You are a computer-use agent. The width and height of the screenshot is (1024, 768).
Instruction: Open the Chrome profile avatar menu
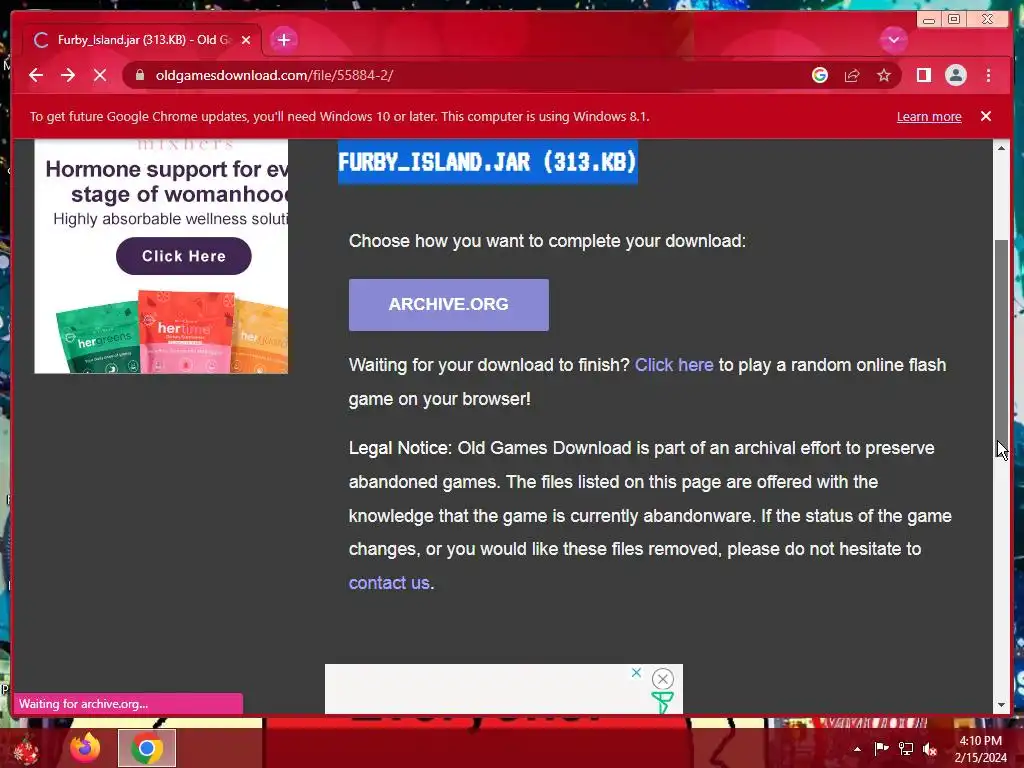tap(955, 75)
